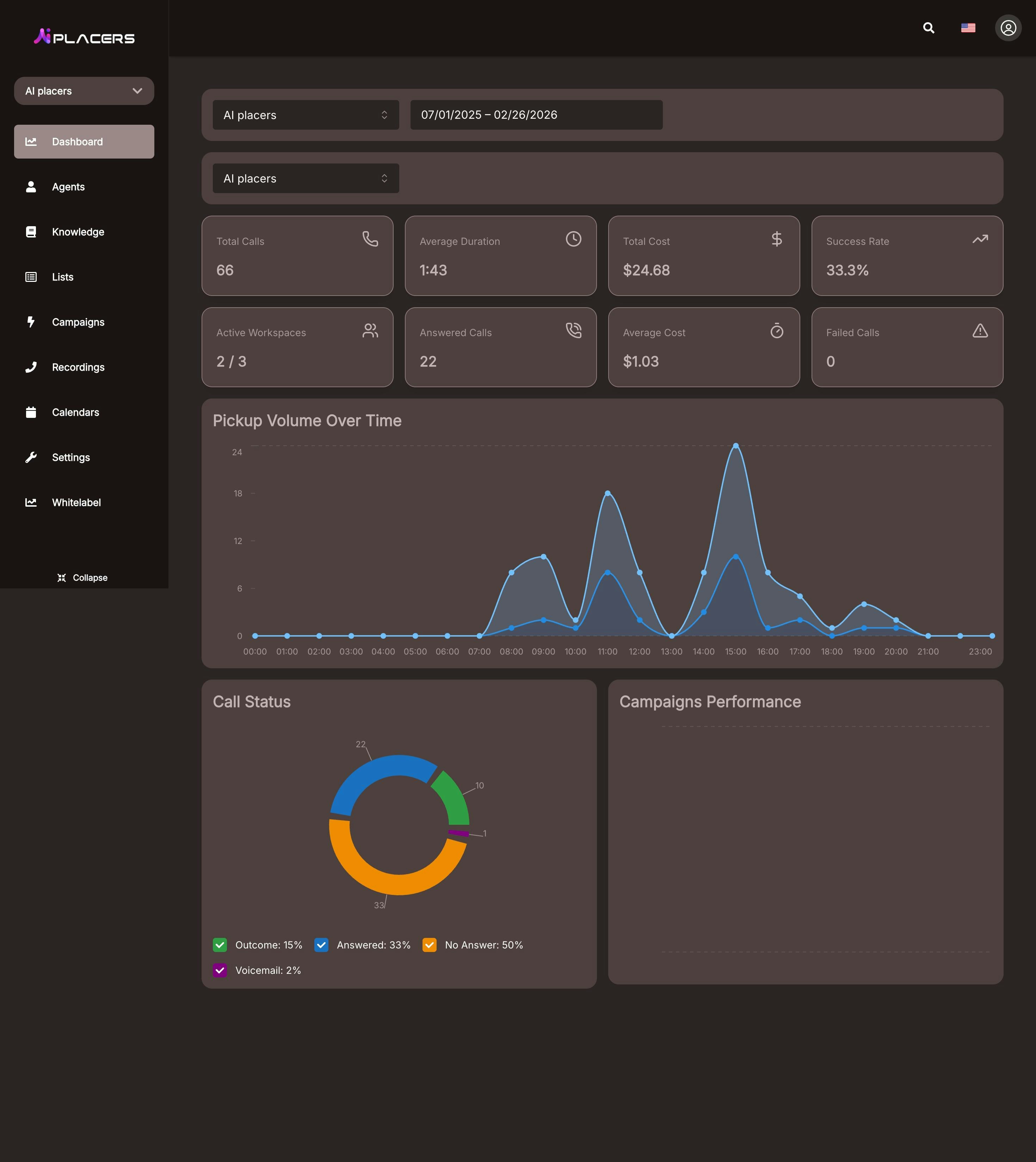Open the user profile avatar icon

click(x=1007, y=28)
